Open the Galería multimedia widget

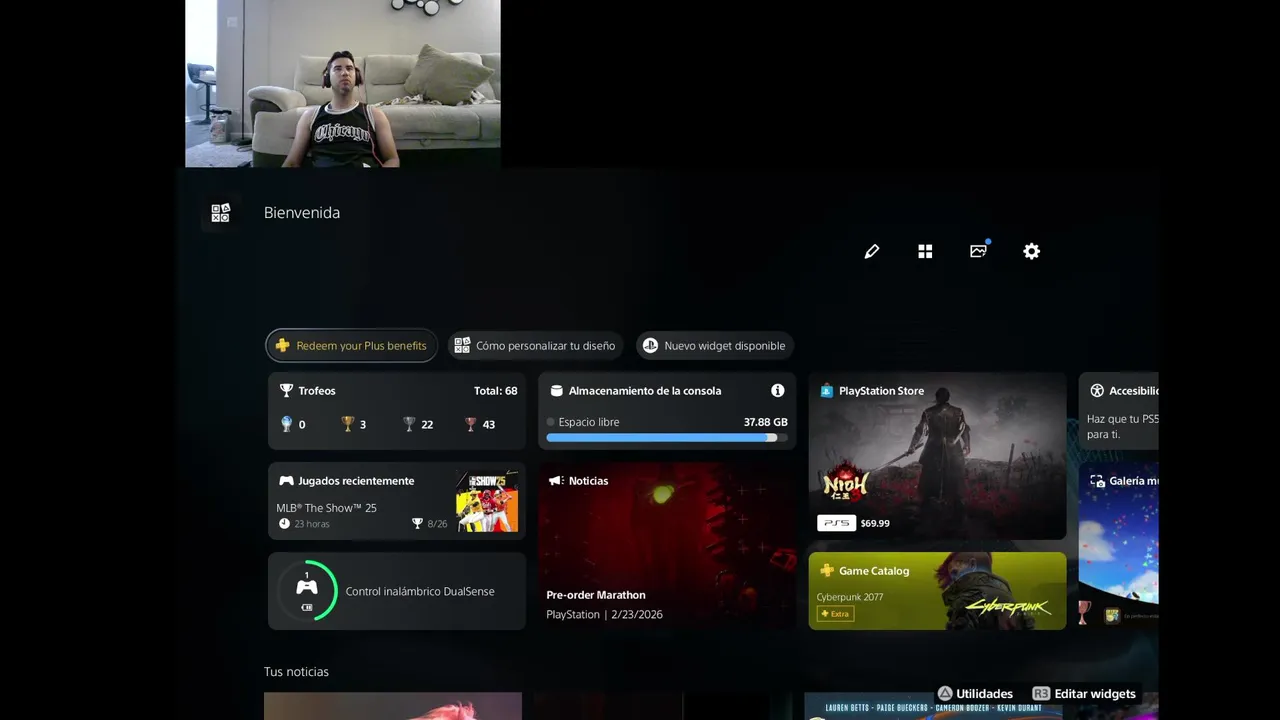(x=1118, y=546)
